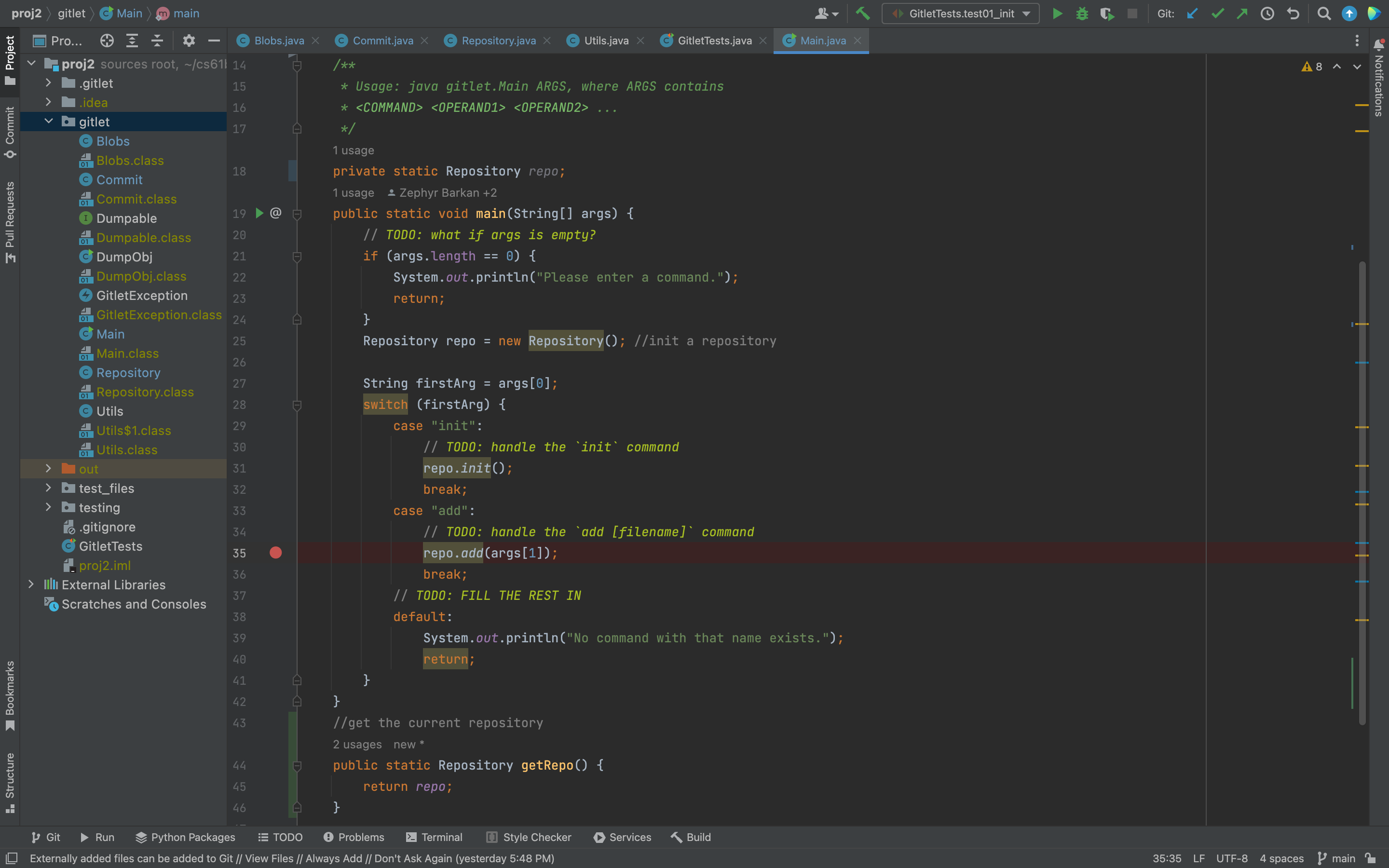
Task: Collapse the gitlet folder
Action: point(49,122)
